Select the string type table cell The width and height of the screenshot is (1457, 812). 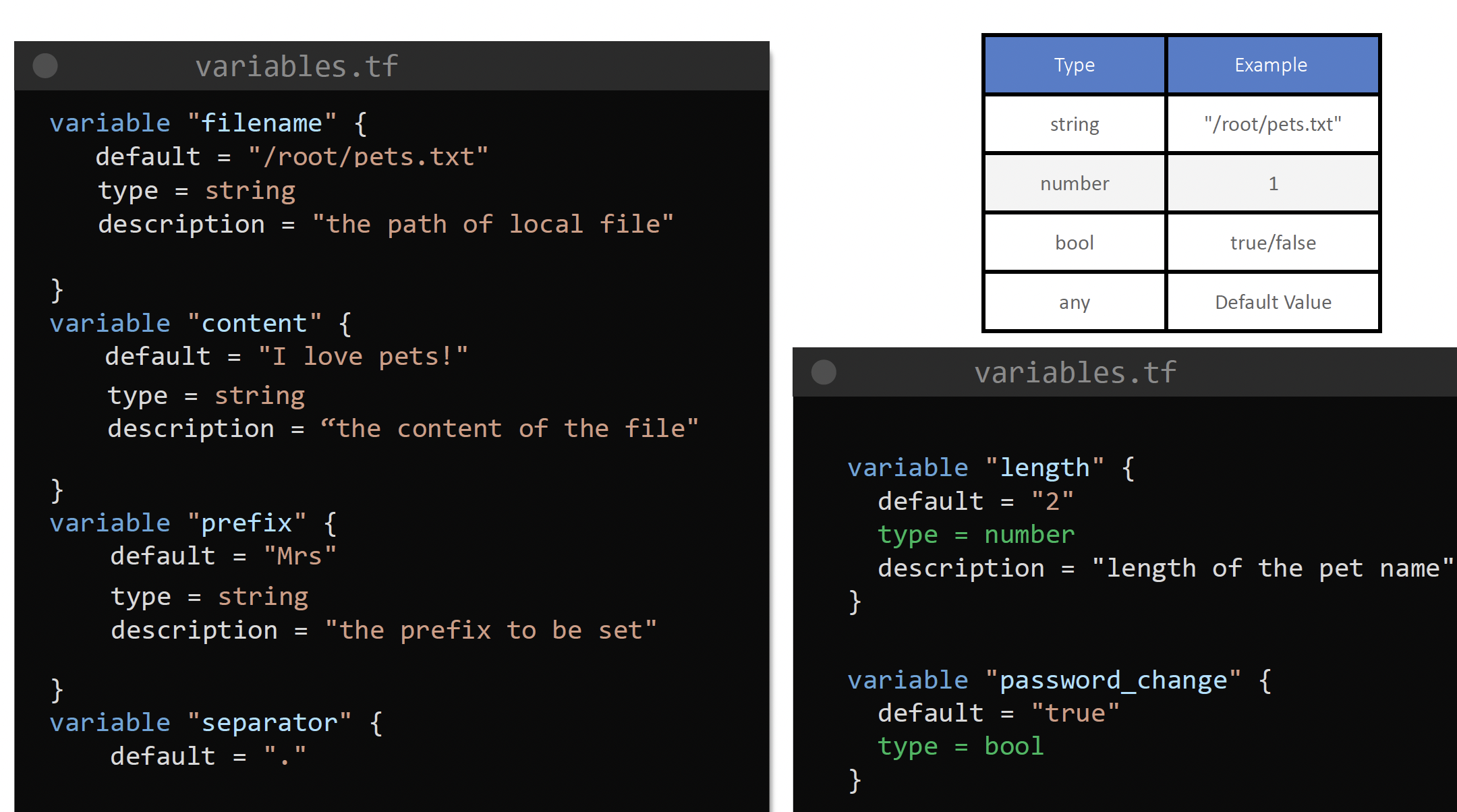tap(1075, 124)
